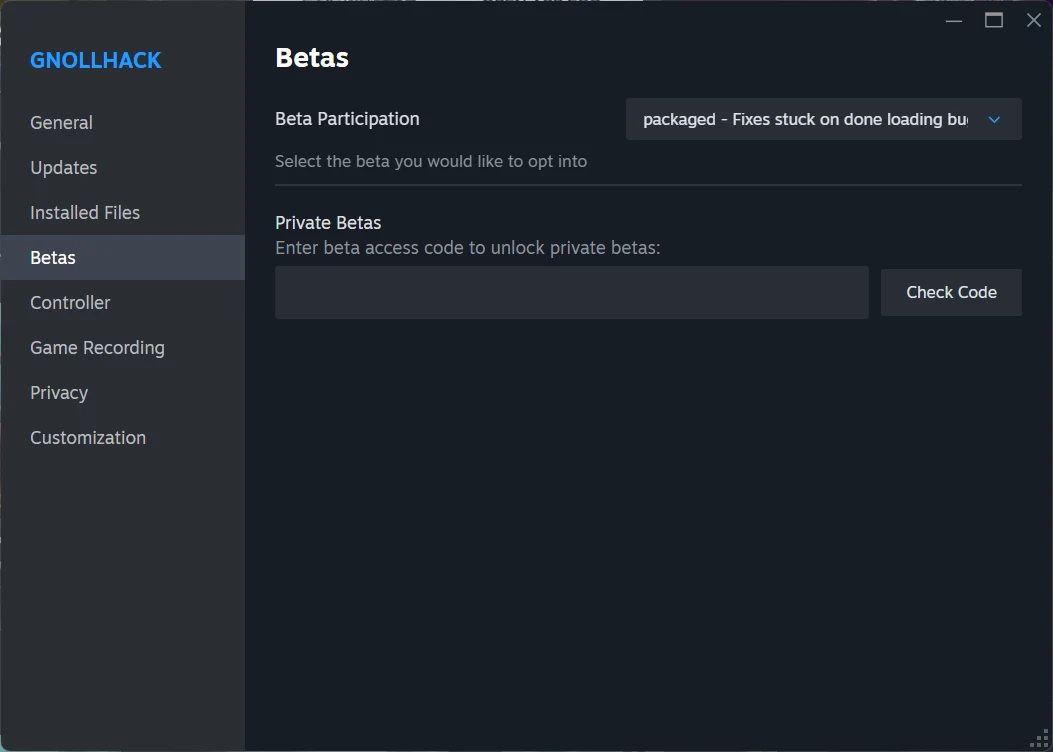The height and width of the screenshot is (752, 1053).
Task: Click the Betas page heading
Action: (312, 58)
